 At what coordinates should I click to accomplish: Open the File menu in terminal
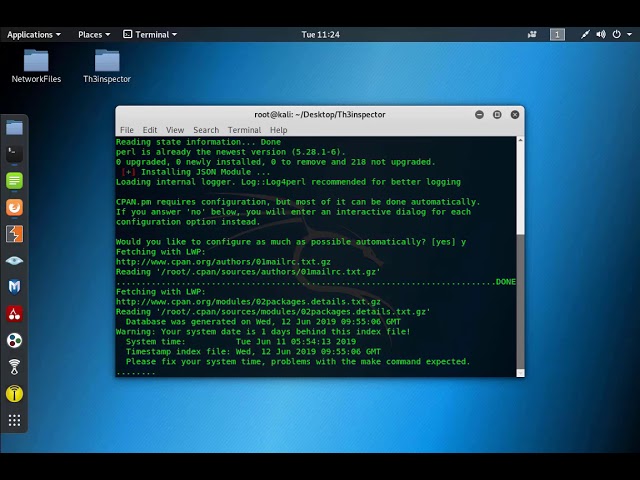(x=127, y=130)
